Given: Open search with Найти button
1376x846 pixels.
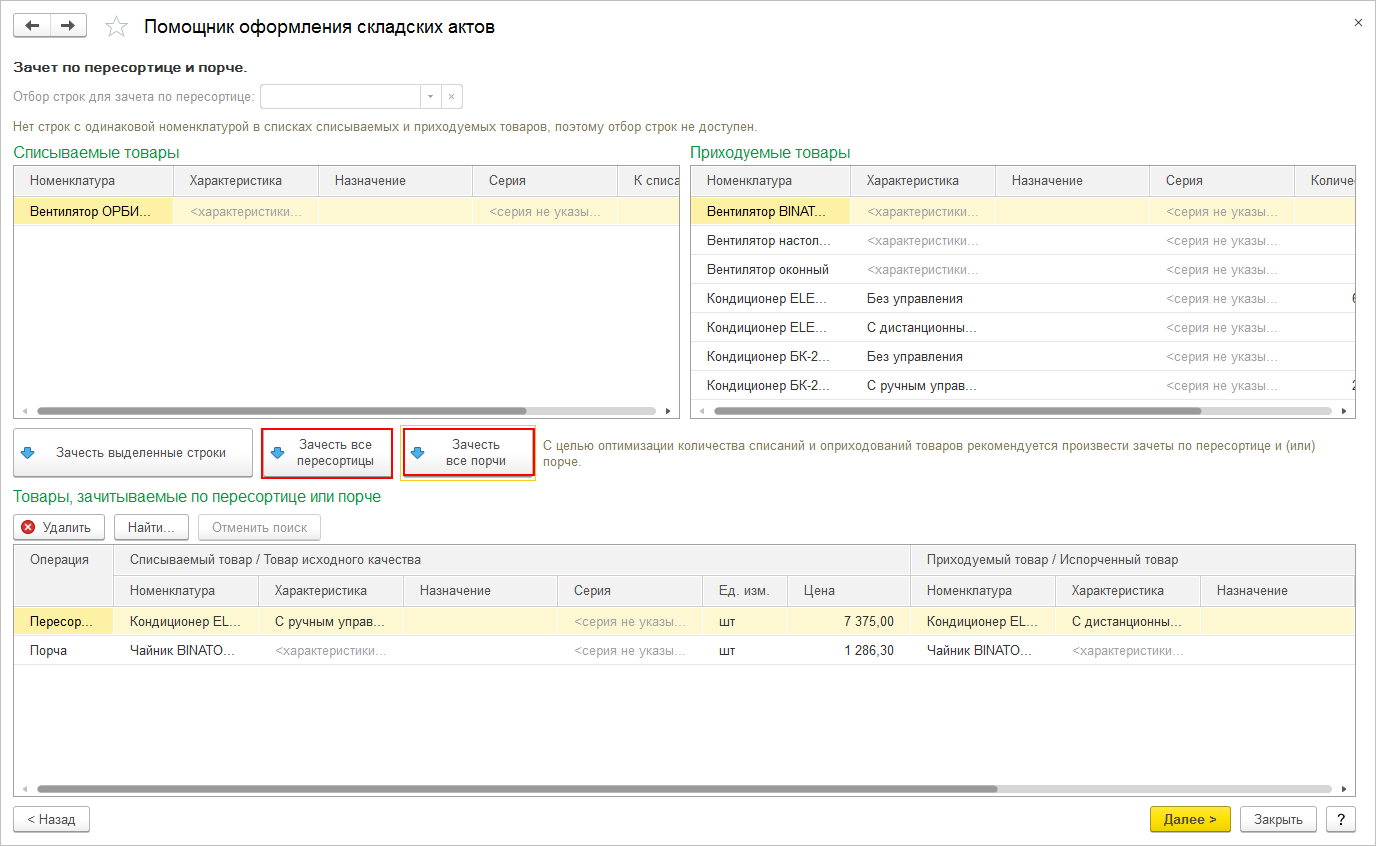Looking at the screenshot, I should click(151, 527).
